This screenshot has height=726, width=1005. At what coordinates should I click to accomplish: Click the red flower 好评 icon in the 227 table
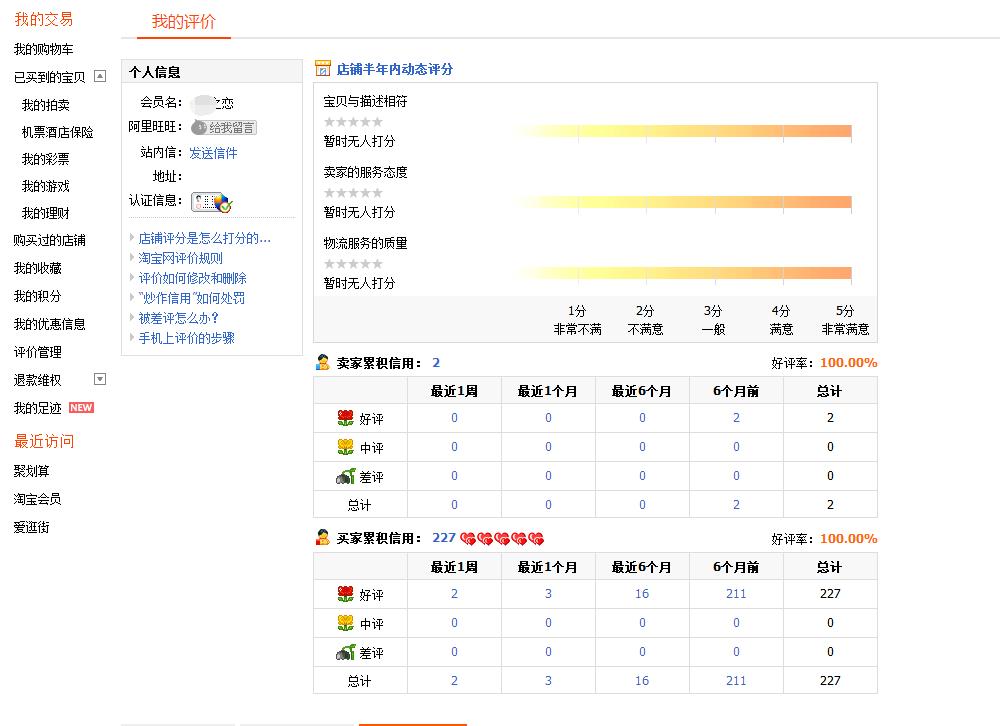(346, 594)
